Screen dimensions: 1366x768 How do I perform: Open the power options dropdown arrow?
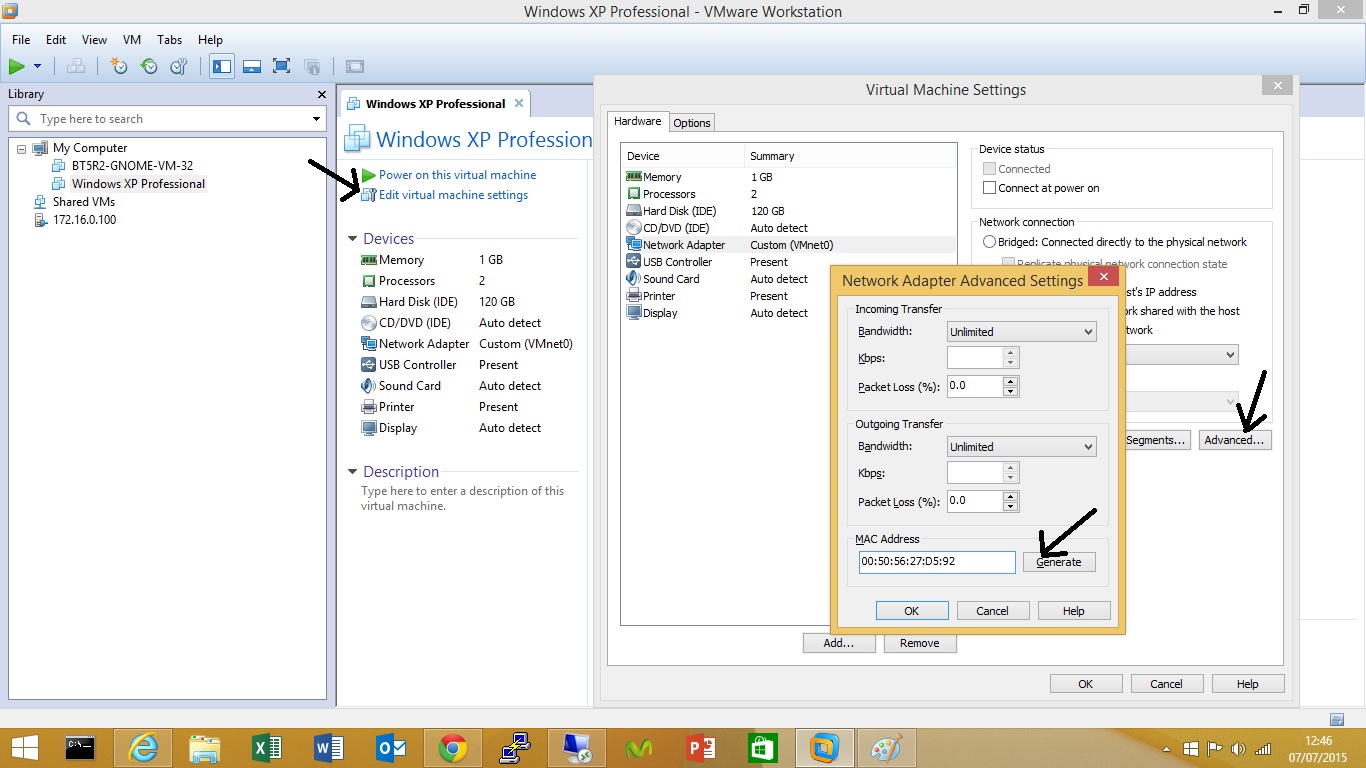(x=37, y=66)
